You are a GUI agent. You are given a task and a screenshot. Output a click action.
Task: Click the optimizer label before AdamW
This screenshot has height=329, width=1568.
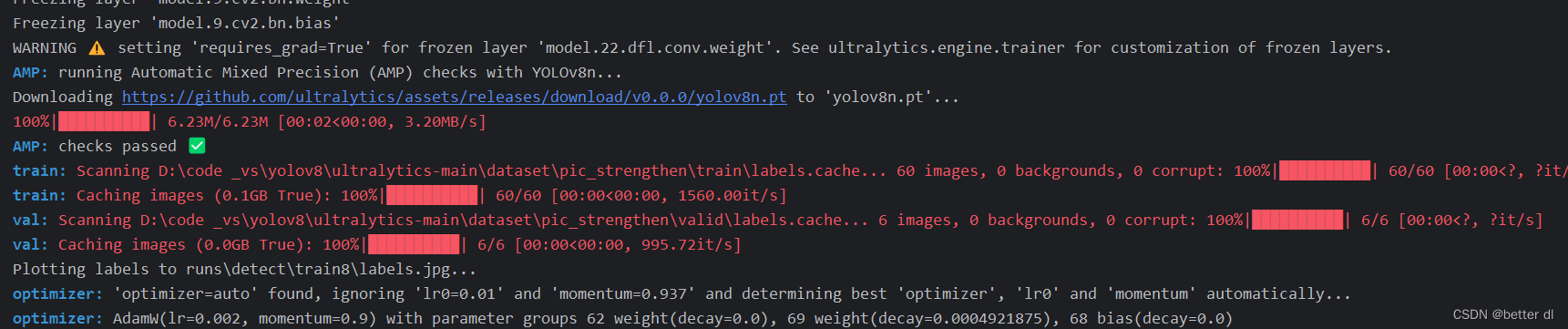tap(57, 318)
